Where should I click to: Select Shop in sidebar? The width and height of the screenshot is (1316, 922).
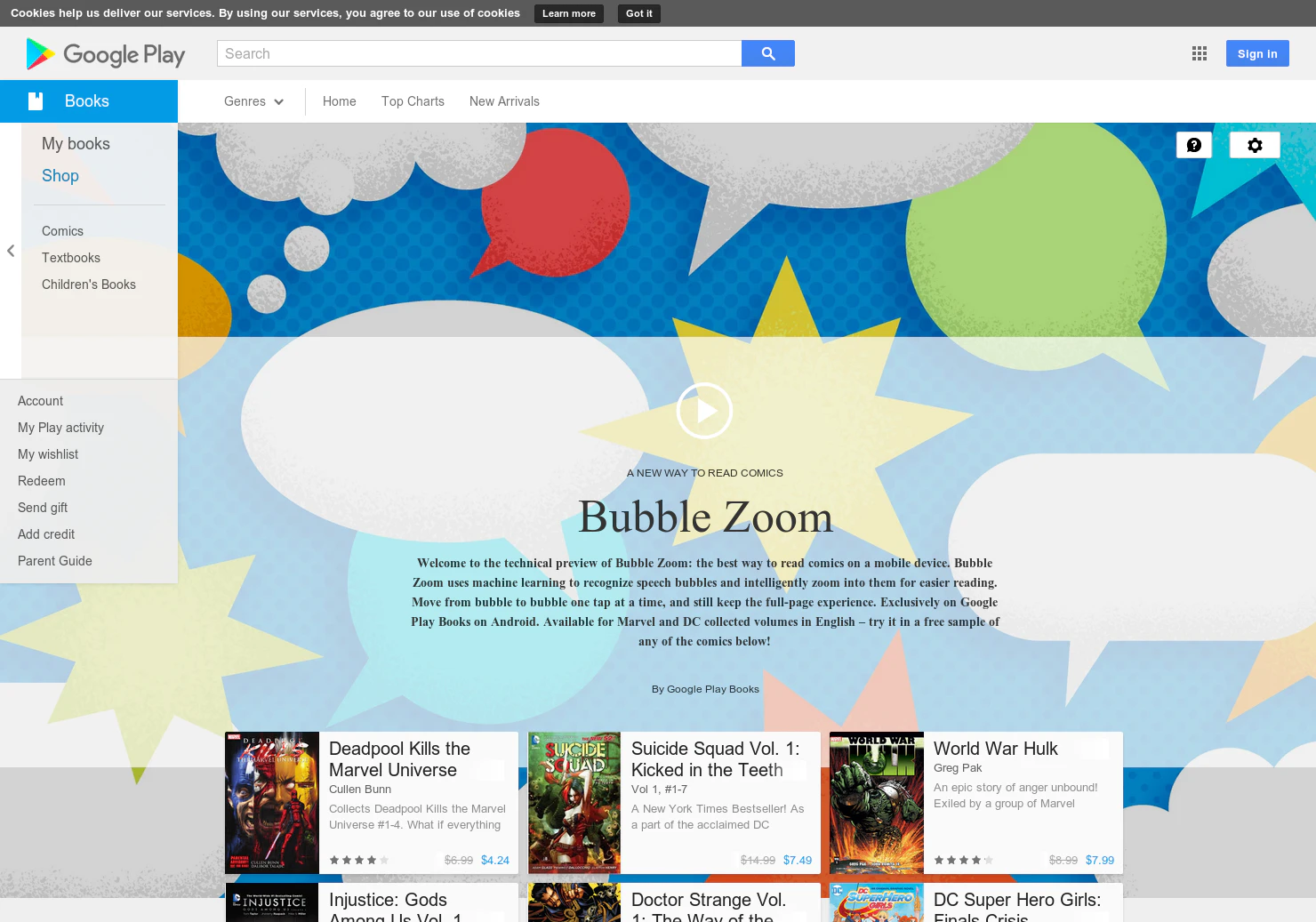coord(60,176)
